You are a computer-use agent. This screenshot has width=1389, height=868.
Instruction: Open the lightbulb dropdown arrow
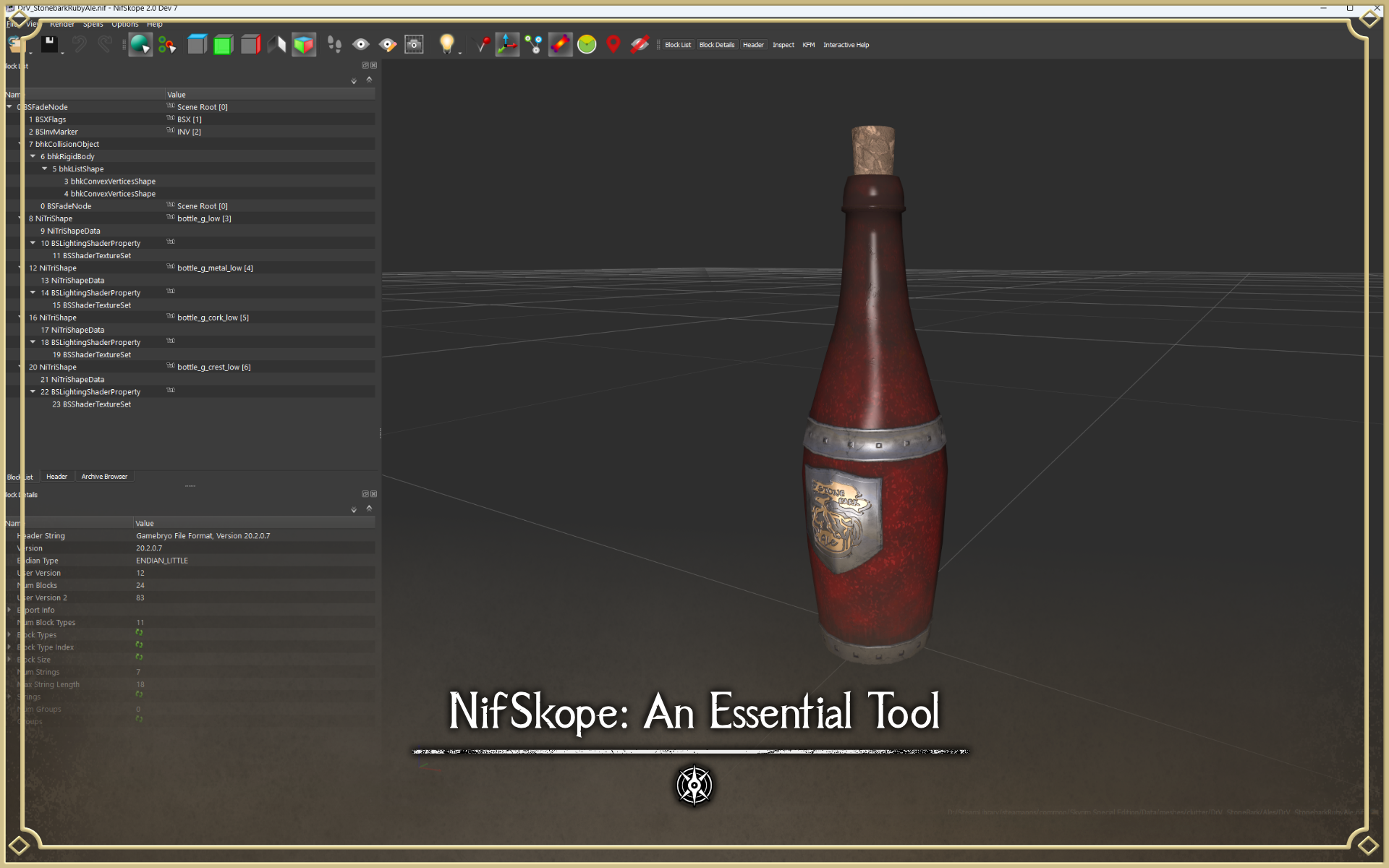click(460, 53)
